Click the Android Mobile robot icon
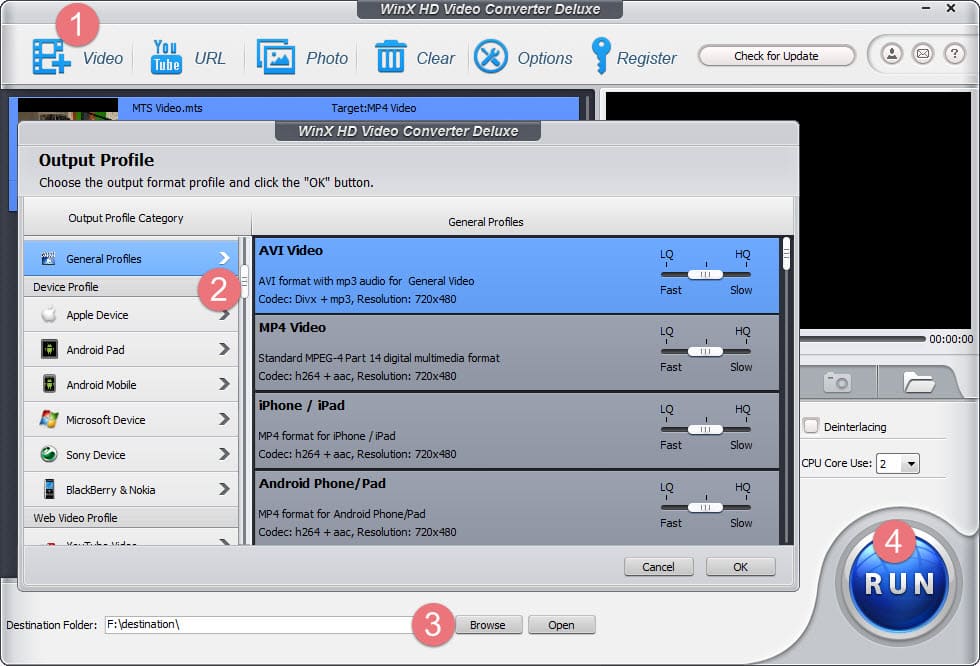This screenshot has height=666, width=980. [49, 384]
